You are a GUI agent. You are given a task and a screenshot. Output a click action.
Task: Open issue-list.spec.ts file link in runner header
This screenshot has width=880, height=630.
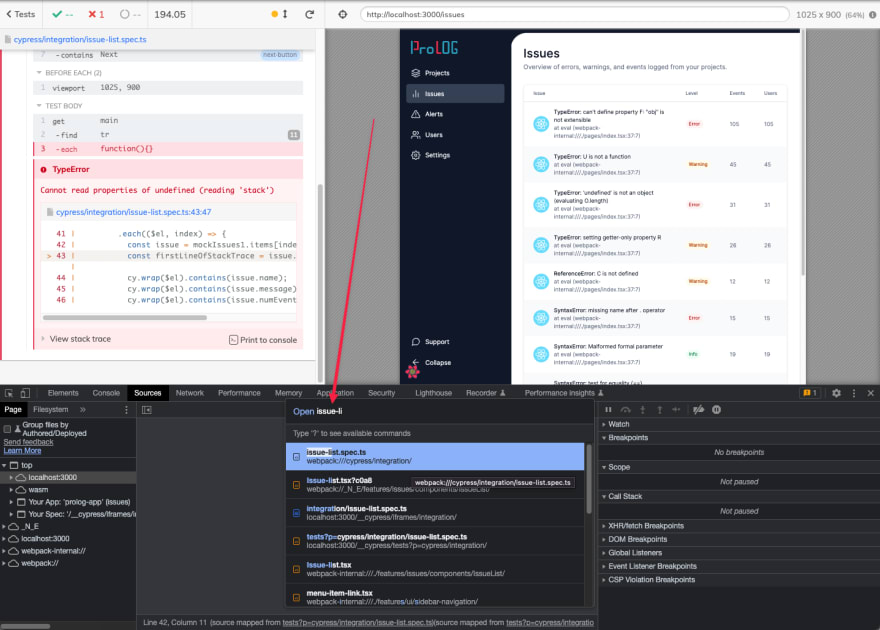[x=80, y=39]
